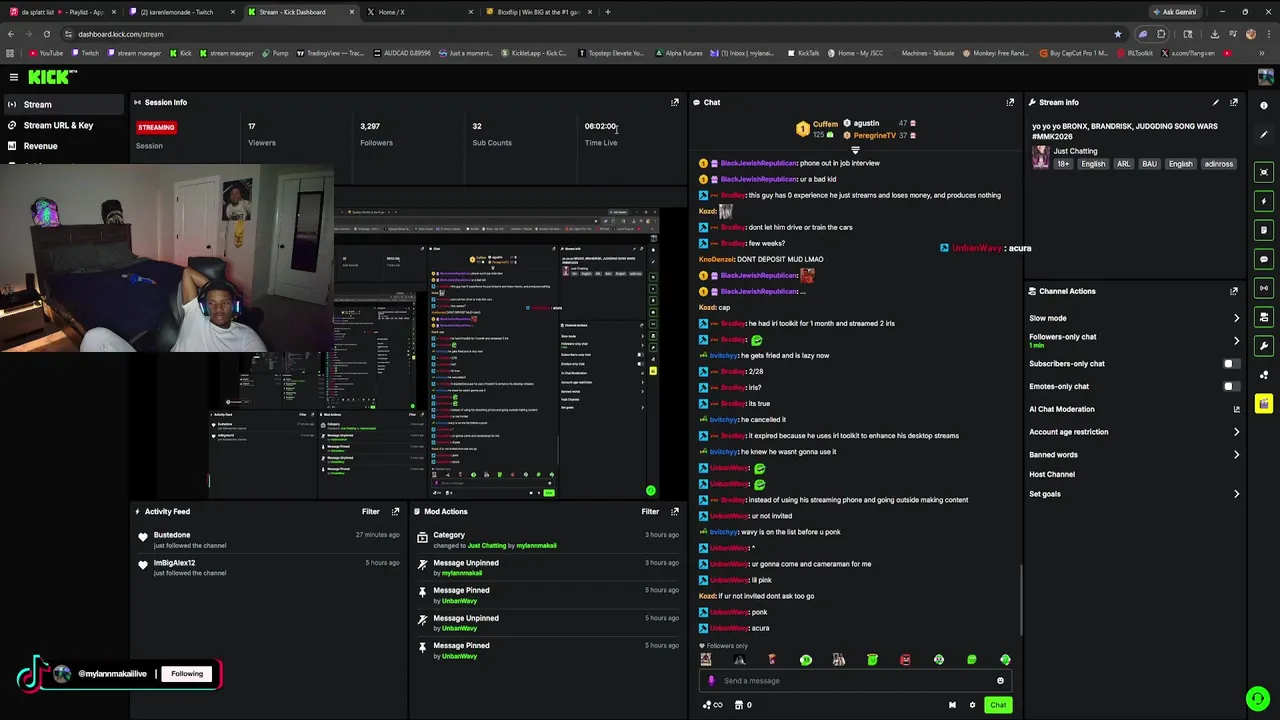Open Bustedone's profile in Activity Feed

click(172, 535)
